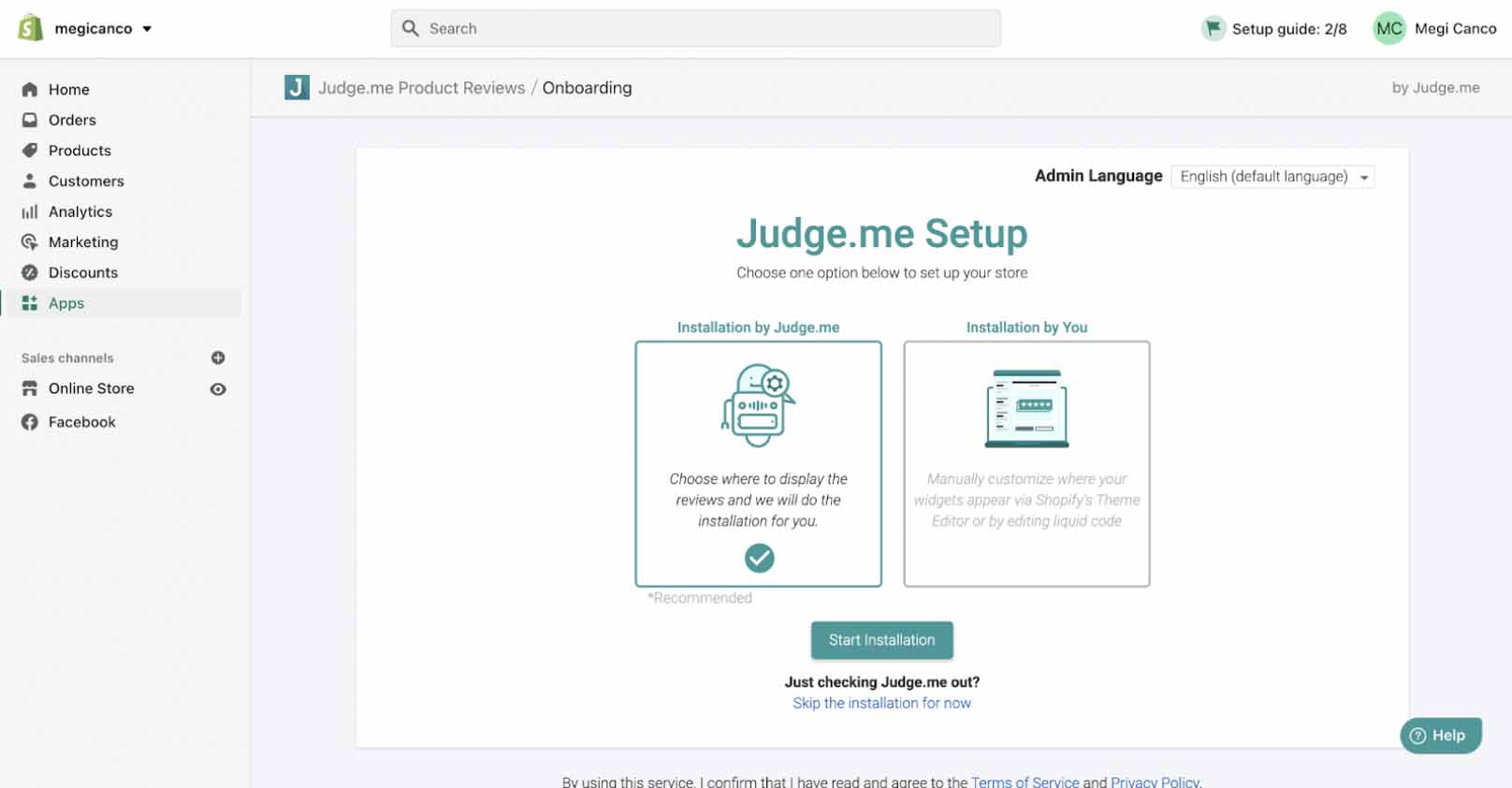Click 'Just checking Judge.me out?' text
Viewport: 1512px width, 788px height.
click(x=881, y=682)
